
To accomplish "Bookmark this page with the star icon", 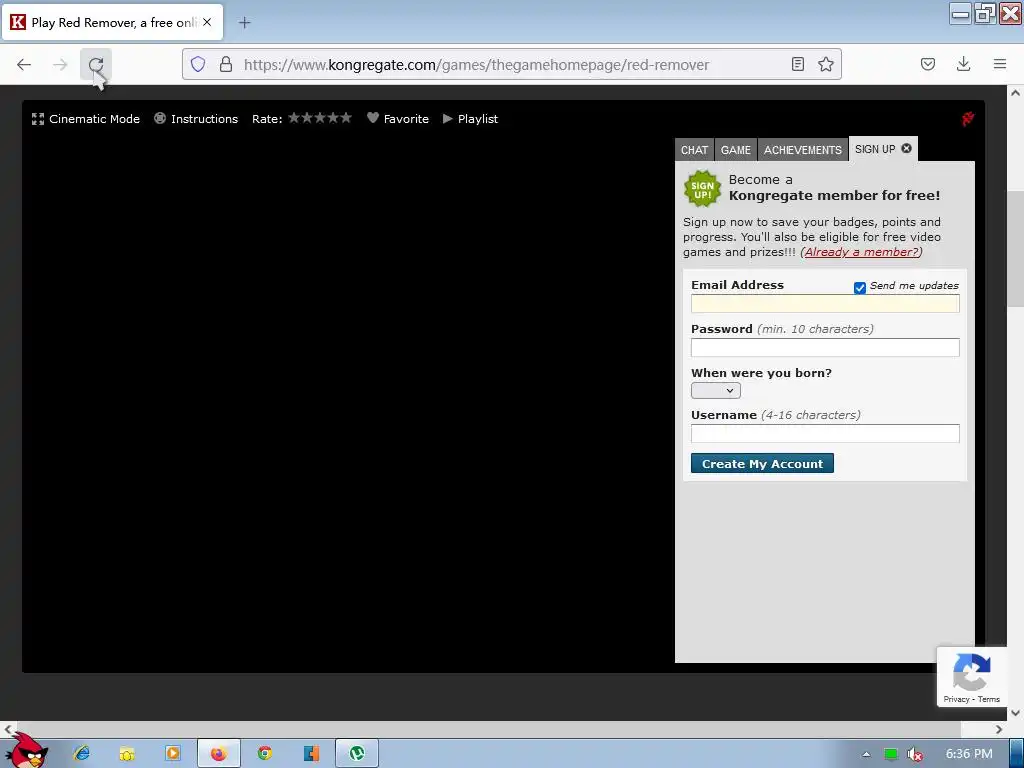I will click(x=825, y=64).
